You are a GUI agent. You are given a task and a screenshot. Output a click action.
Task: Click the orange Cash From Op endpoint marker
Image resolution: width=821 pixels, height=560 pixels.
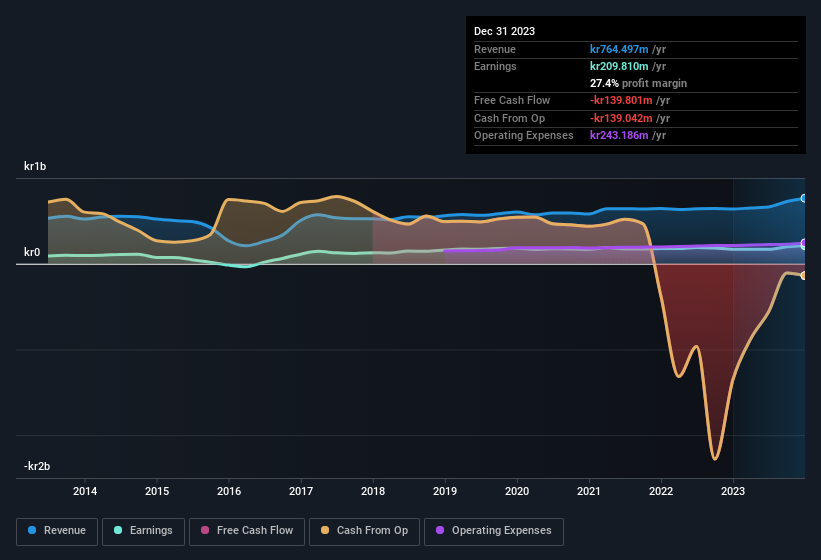(803, 275)
